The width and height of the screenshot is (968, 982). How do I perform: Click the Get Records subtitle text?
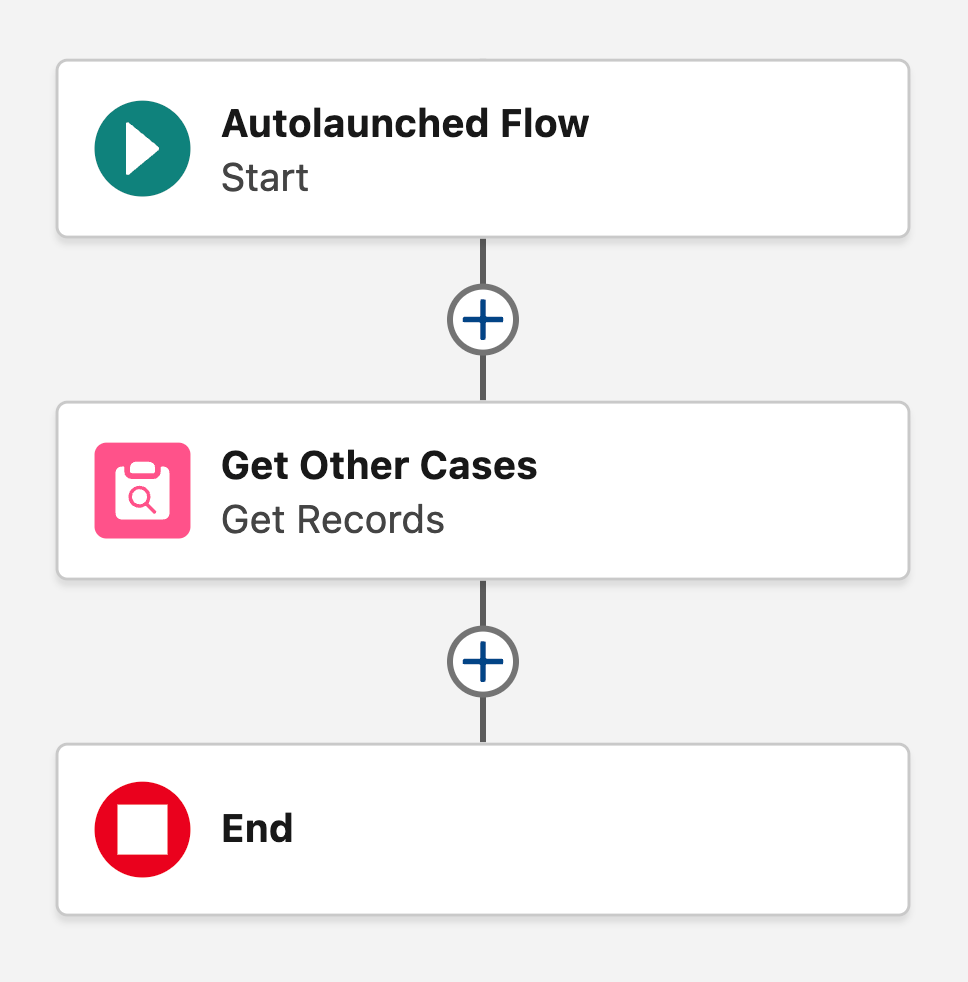(332, 520)
